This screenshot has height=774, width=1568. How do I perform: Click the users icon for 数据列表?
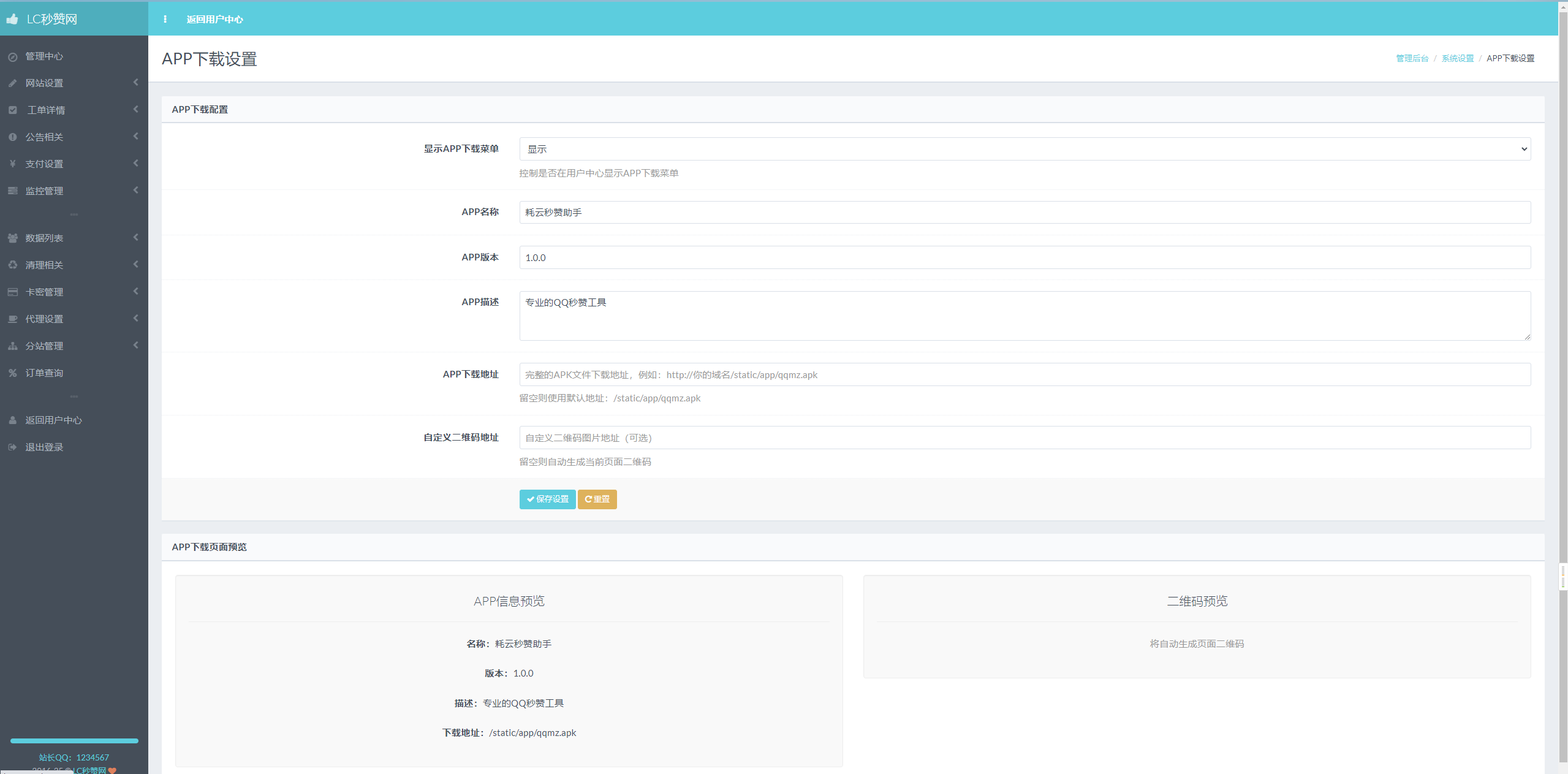pos(12,238)
